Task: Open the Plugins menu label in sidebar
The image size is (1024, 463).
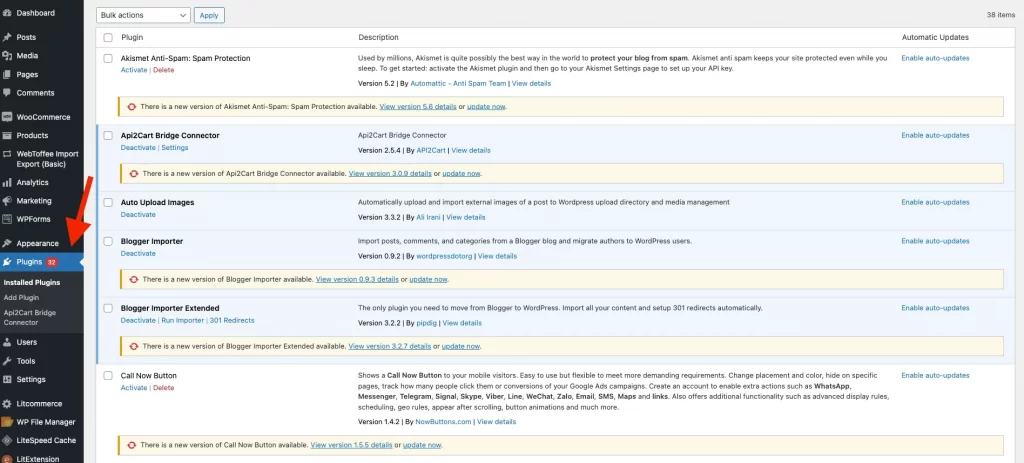Action: [29, 262]
